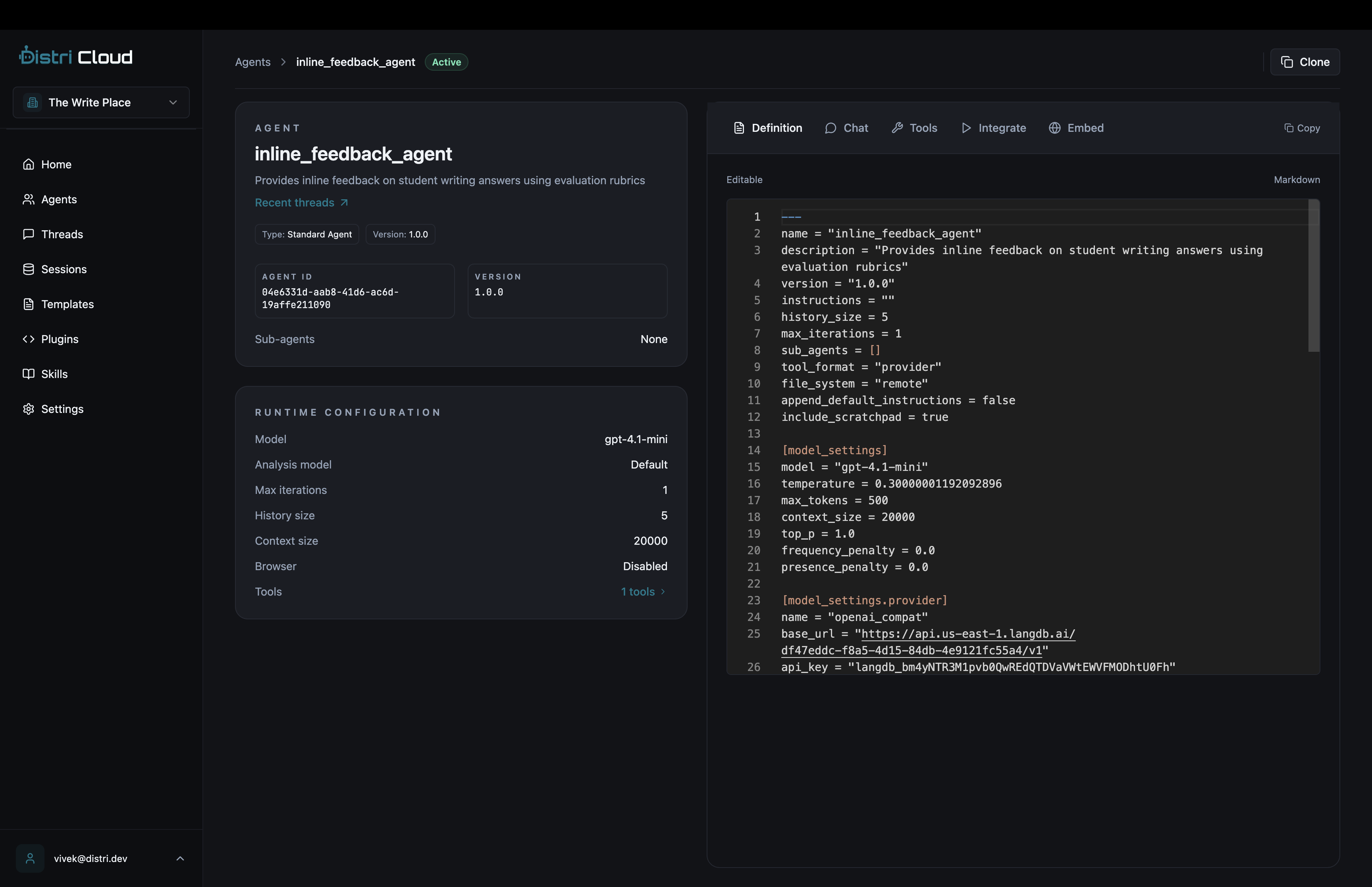Copy the agent definition using the Copy icon
This screenshot has width=1372, height=887.
click(x=1303, y=128)
